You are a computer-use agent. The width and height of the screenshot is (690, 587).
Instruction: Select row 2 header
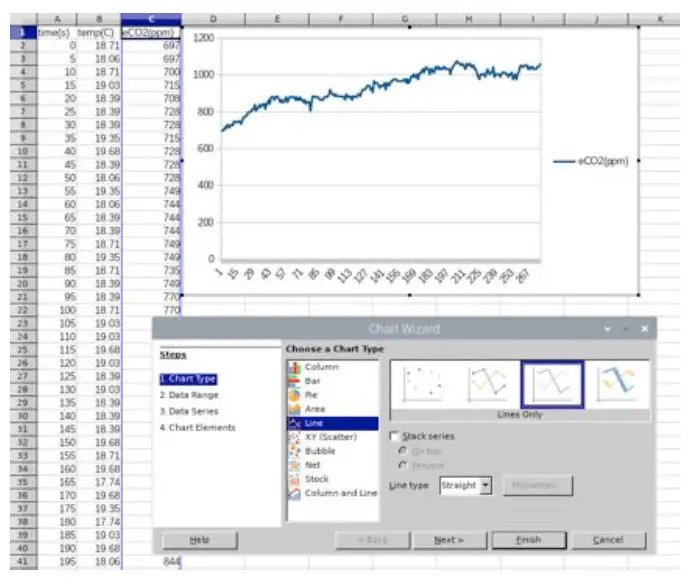click(23, 45)
